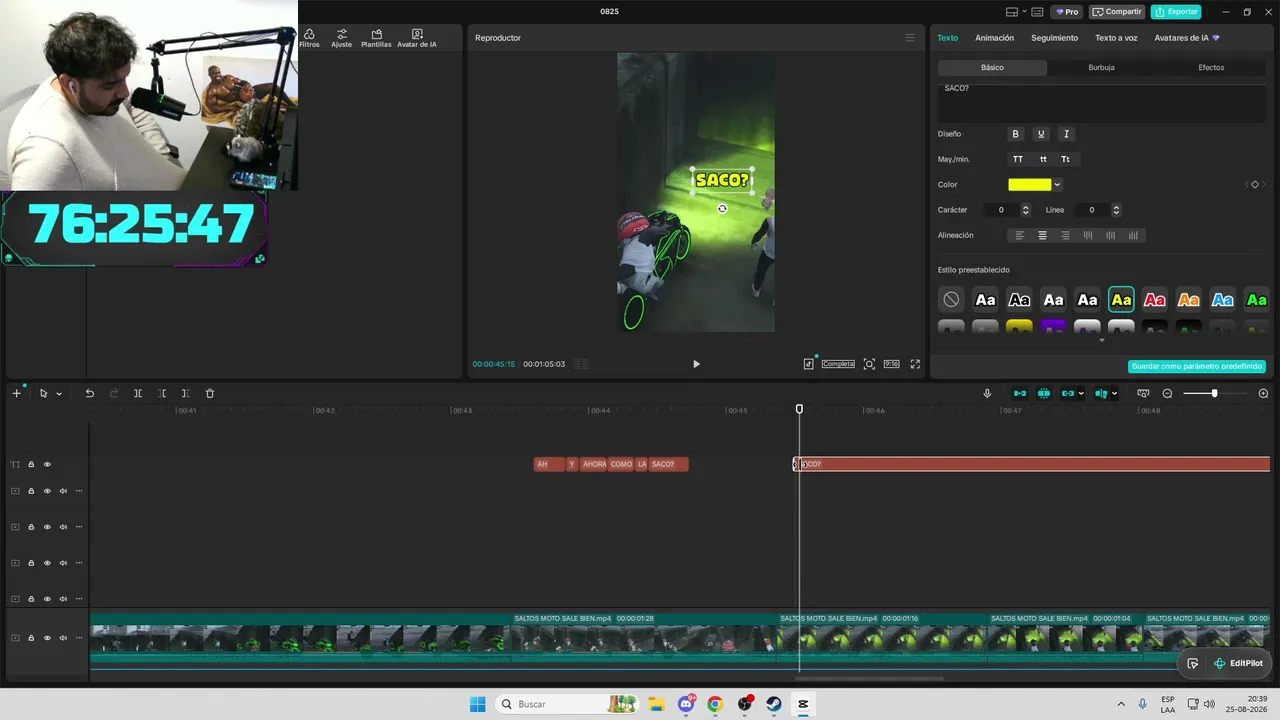Open the Plantillas panel

pos(376,38)
